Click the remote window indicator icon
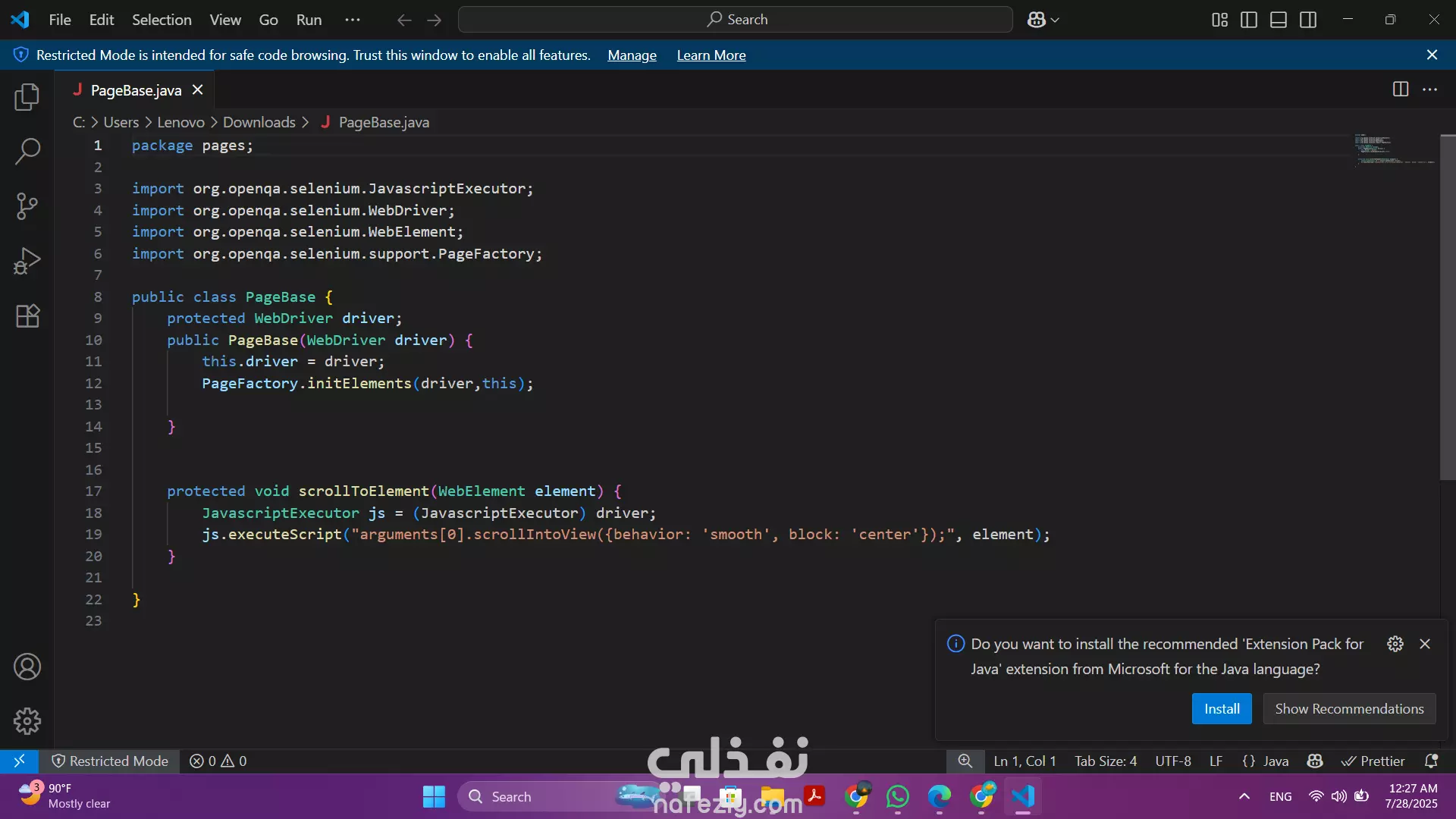 pyautogui.click(x=20, y=761)
